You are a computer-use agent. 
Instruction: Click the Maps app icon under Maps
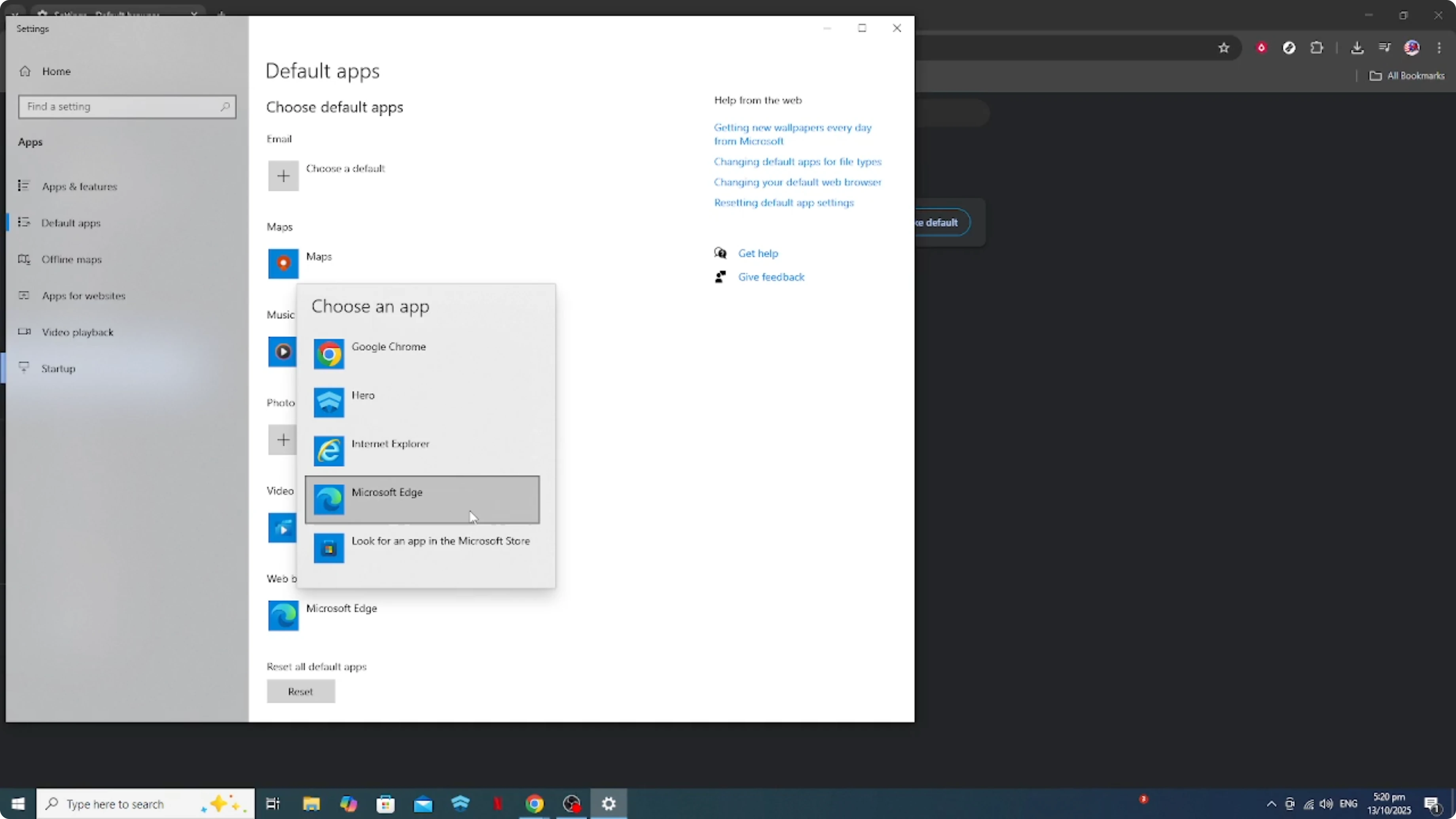pyautogui.click(x=283, y=264)
